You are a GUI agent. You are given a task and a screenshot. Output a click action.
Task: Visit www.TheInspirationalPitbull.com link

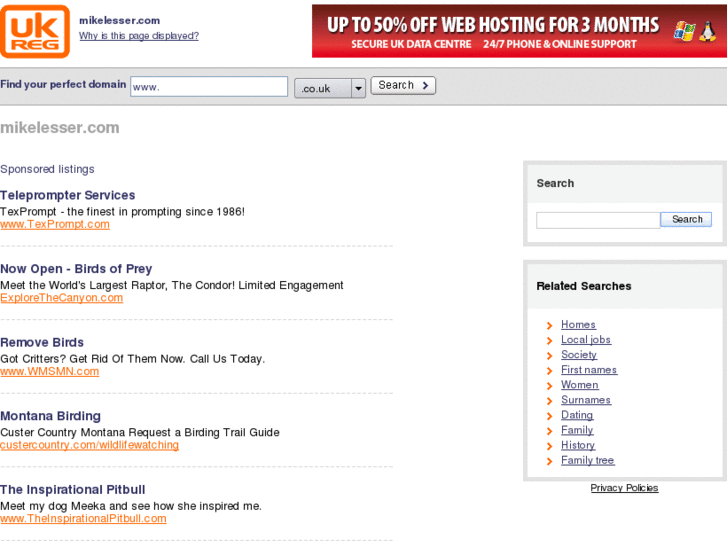tap(83, 519)
